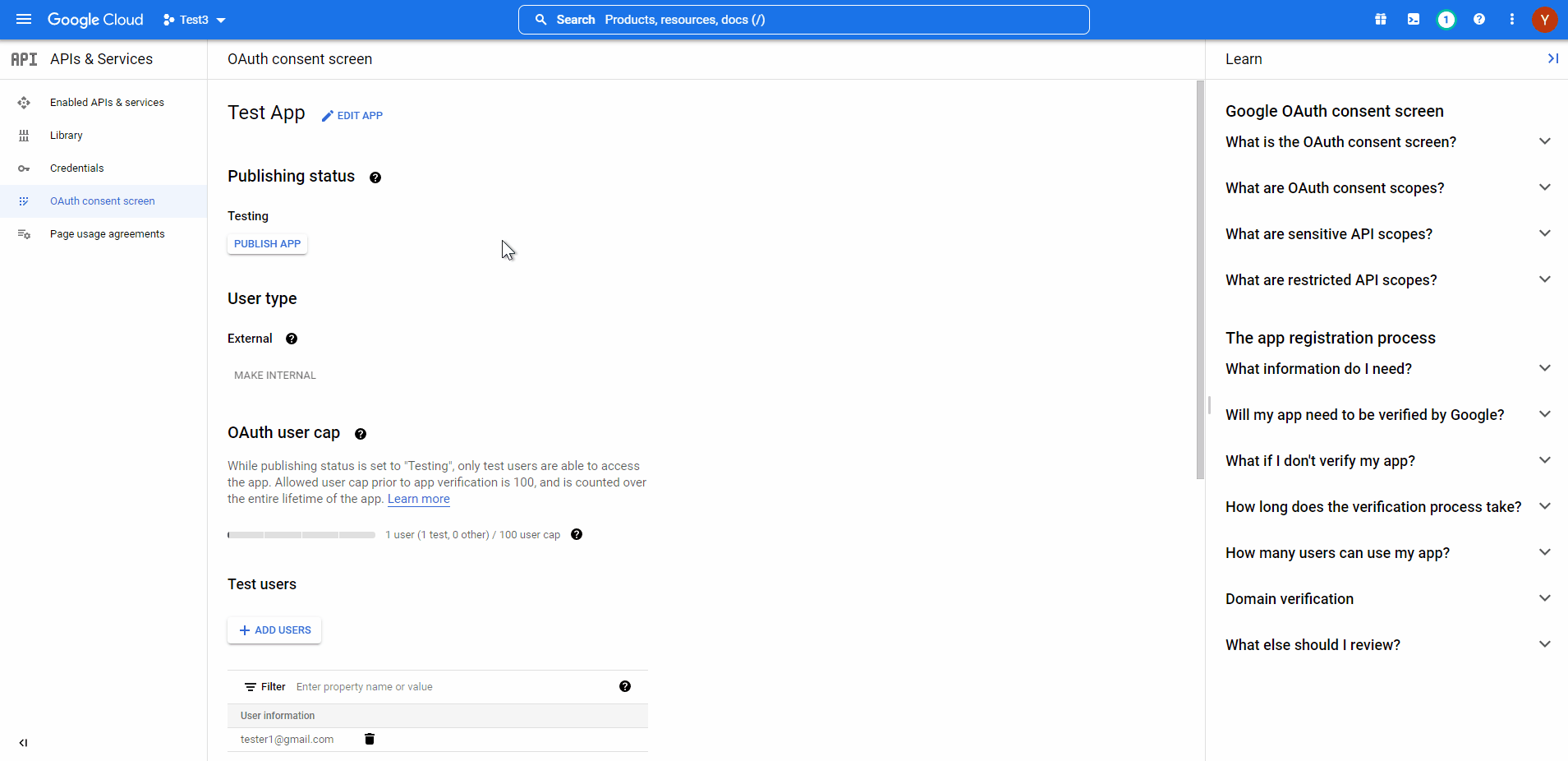
Task: Open Enabled APIs & services page
Action: click(x=107, y=103)
